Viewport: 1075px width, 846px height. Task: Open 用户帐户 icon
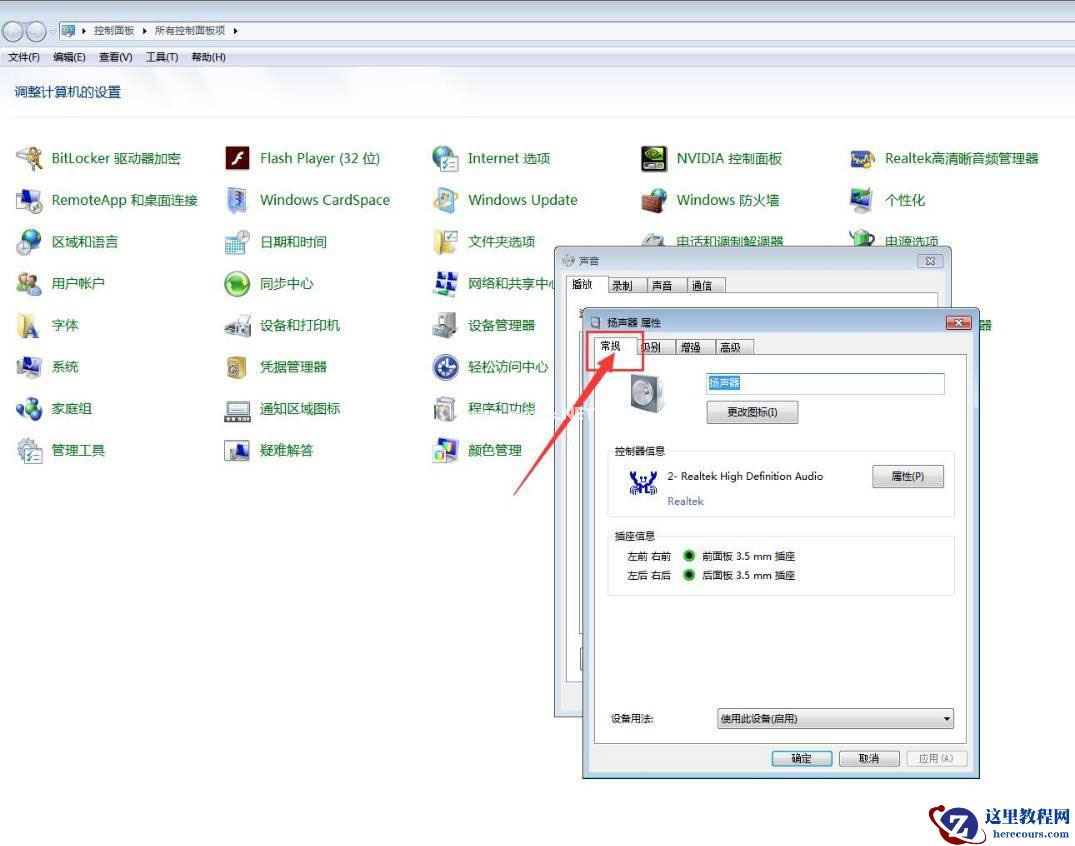click(x=29, y=283)
